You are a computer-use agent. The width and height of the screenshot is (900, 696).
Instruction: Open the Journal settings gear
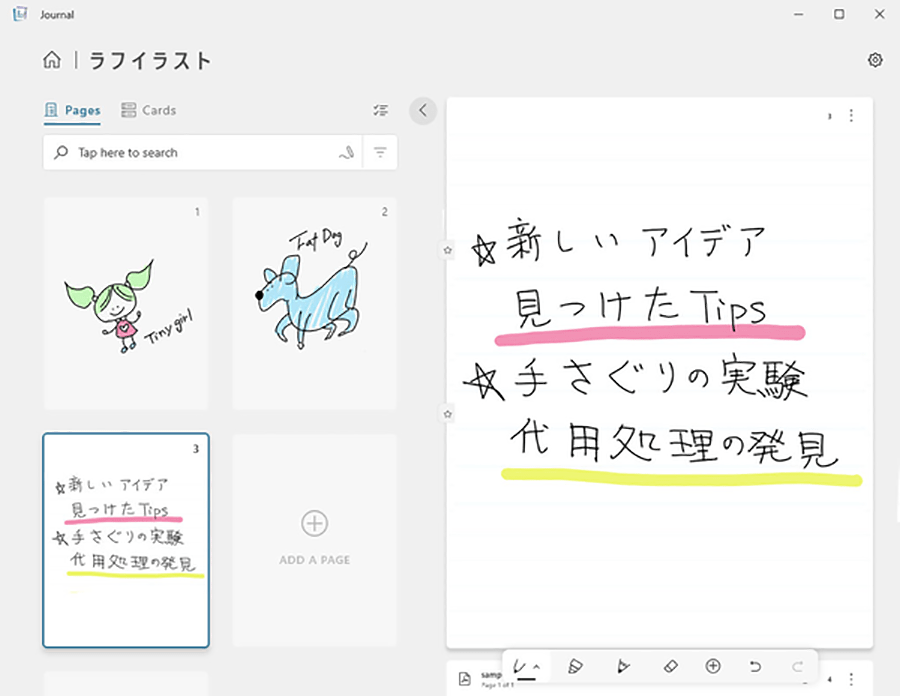pos(875,60)
